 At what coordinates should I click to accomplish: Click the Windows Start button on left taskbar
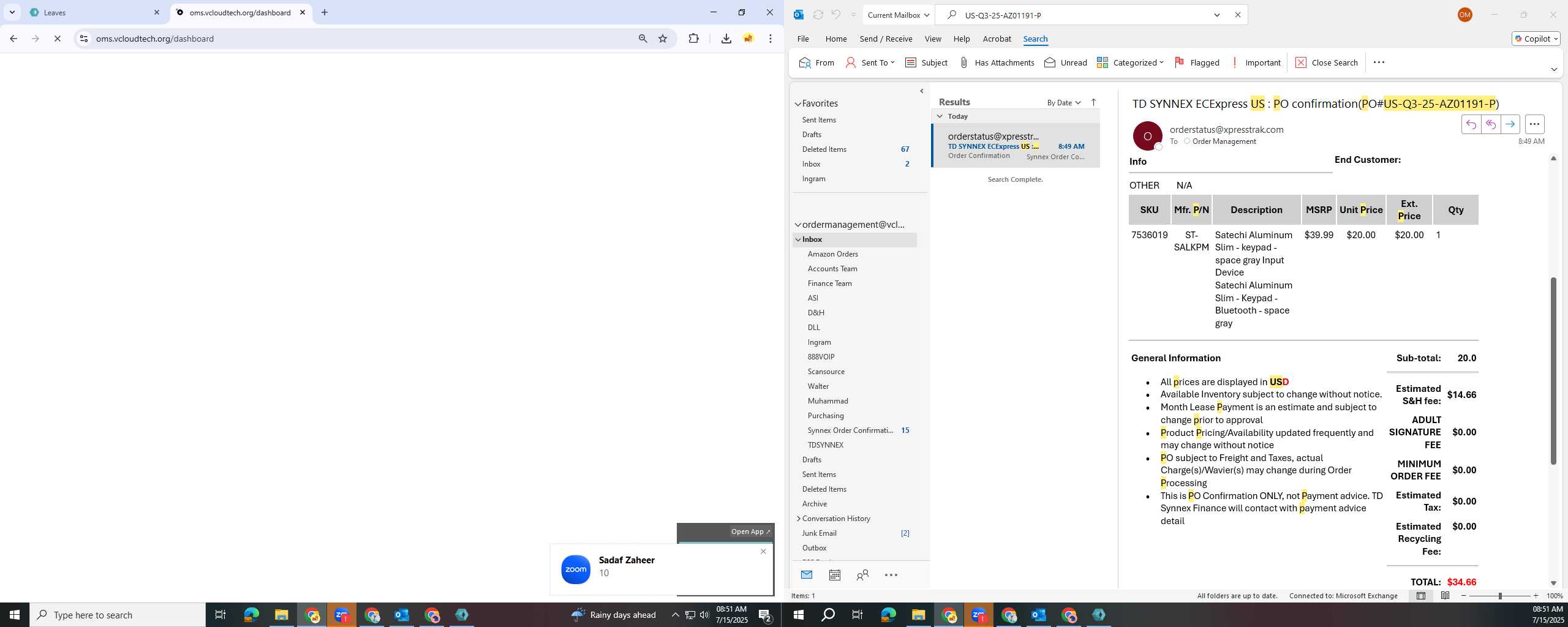coord(15,615)
